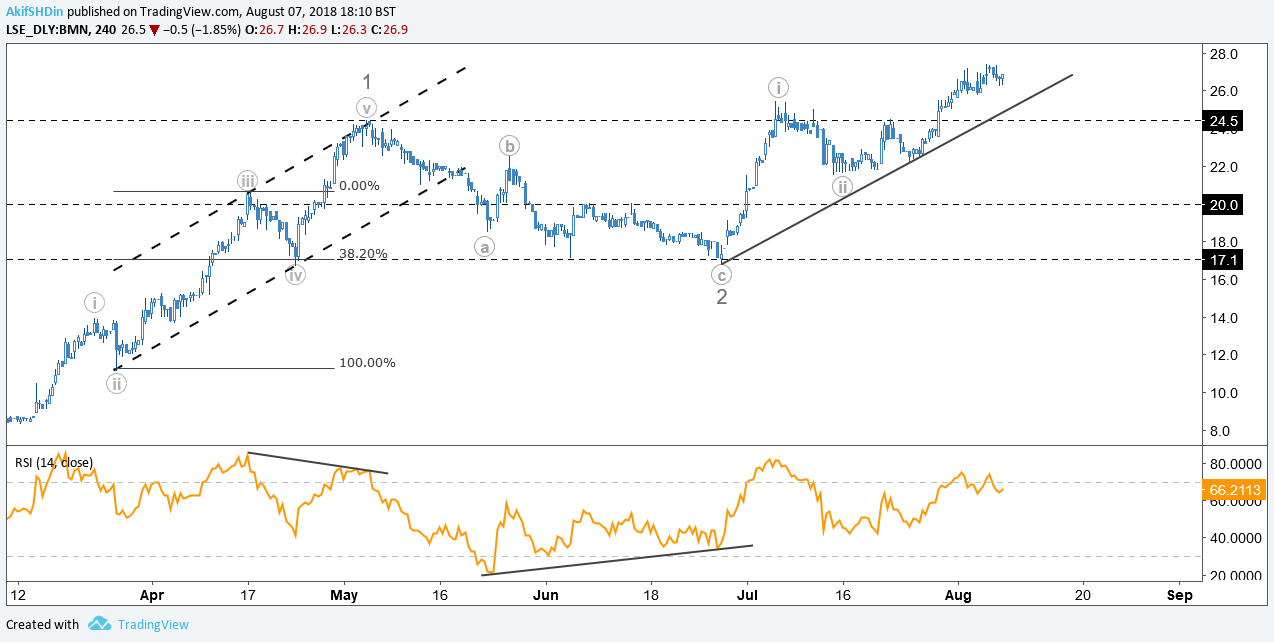Click the Jul date axis label
Image resolution: width=1274 pixels, height=642 pixels.
click(746, 595)
